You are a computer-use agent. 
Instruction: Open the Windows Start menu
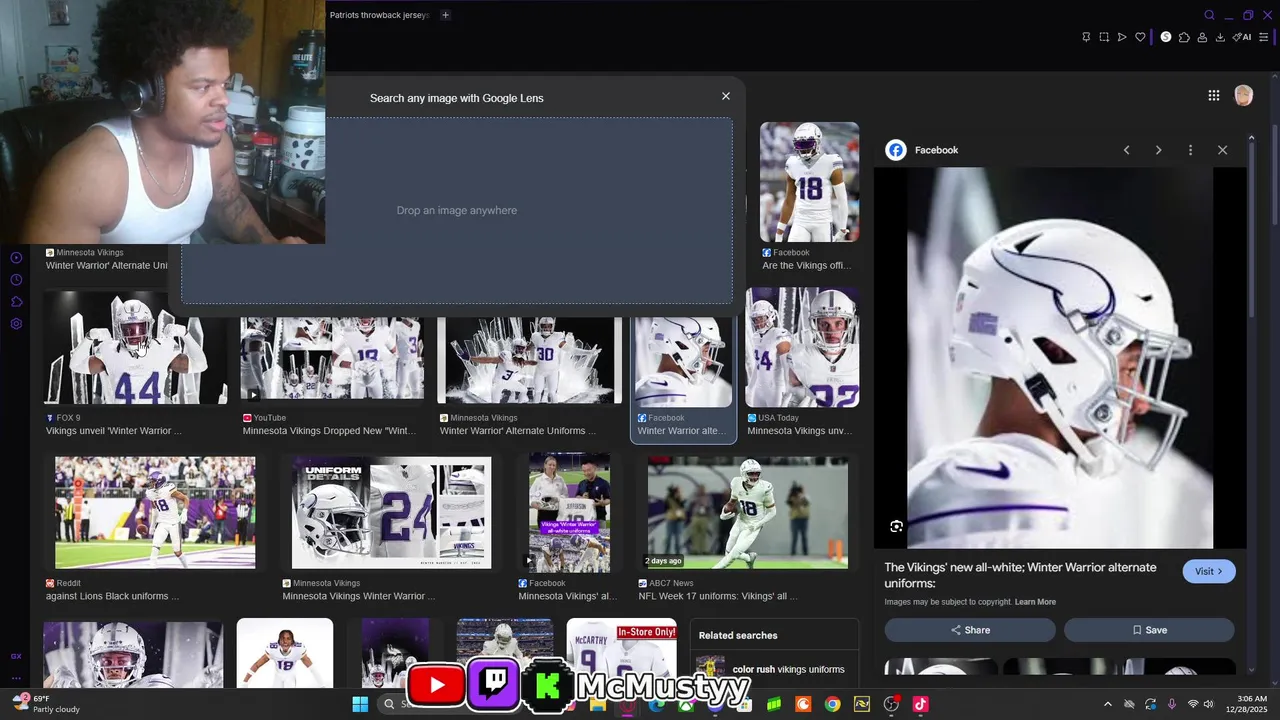(x=360, y=704)
